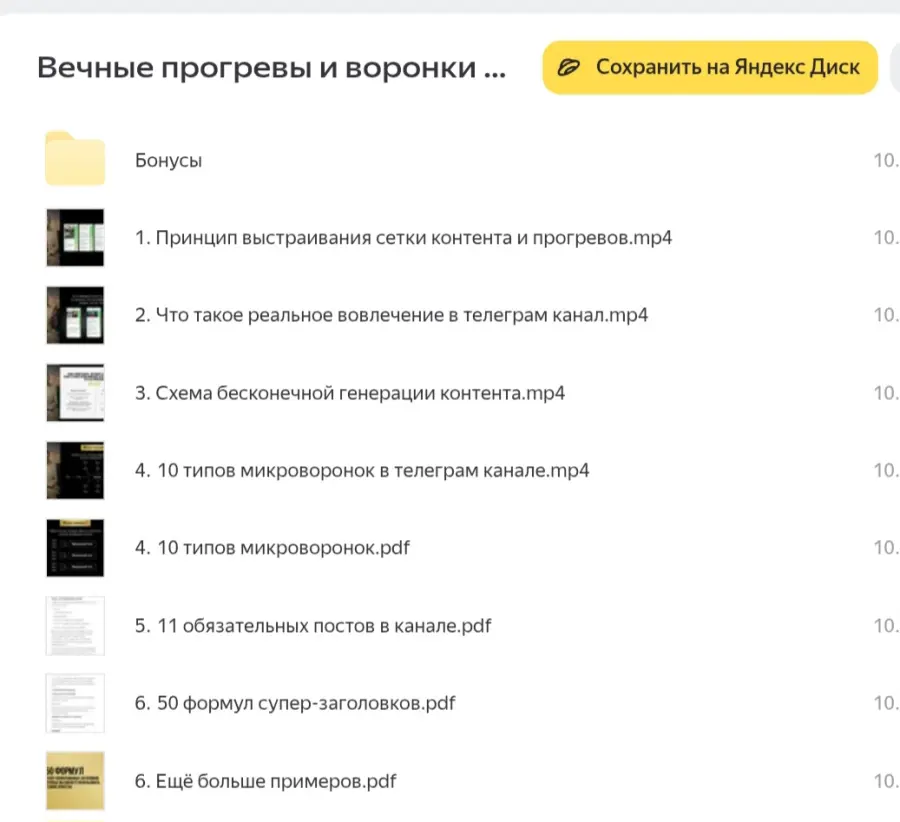900x822 pixels.
Task: Click dark thumbnail of 10 типов микроворонок.pdf
Action: tap(75, 547)
